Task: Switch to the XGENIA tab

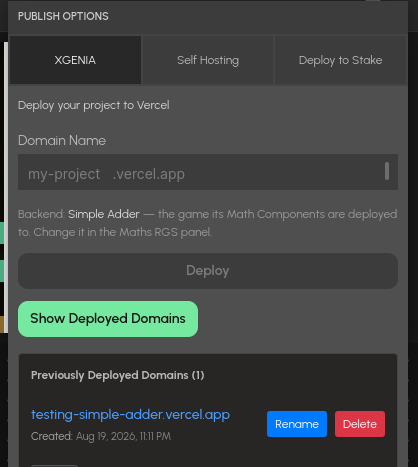Action: [75, 60]
